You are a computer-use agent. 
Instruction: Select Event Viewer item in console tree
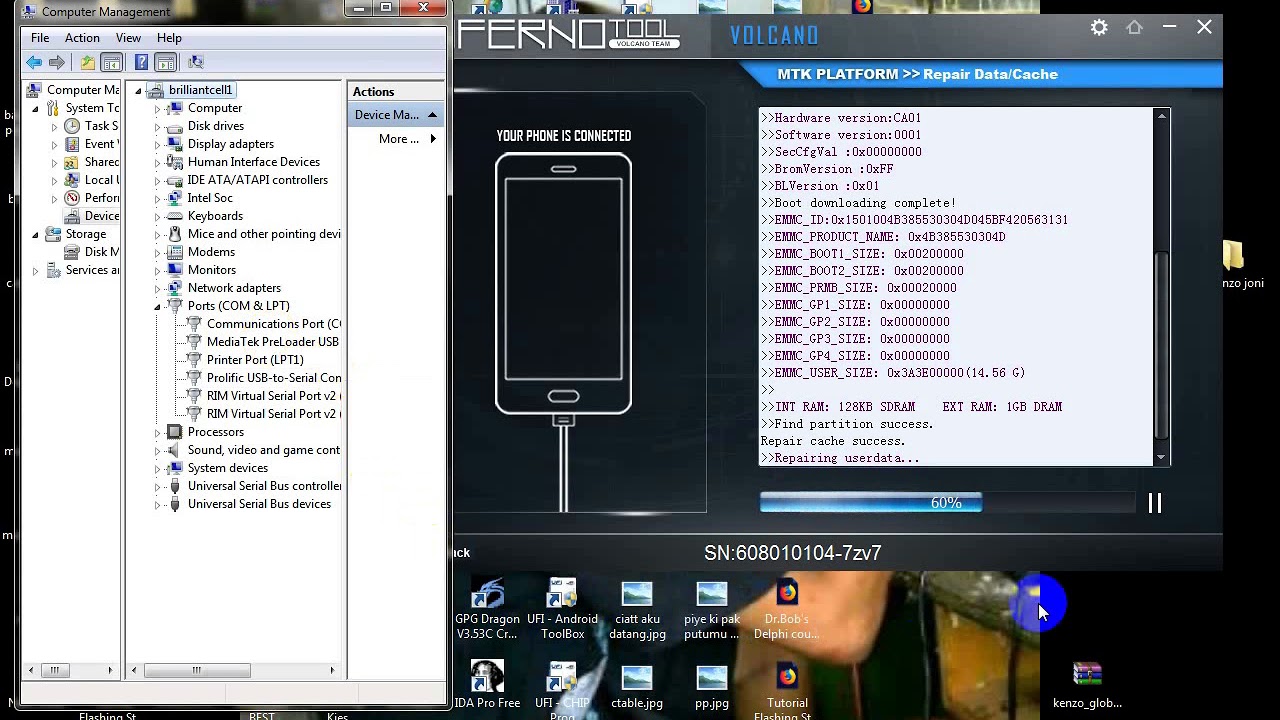91,144
